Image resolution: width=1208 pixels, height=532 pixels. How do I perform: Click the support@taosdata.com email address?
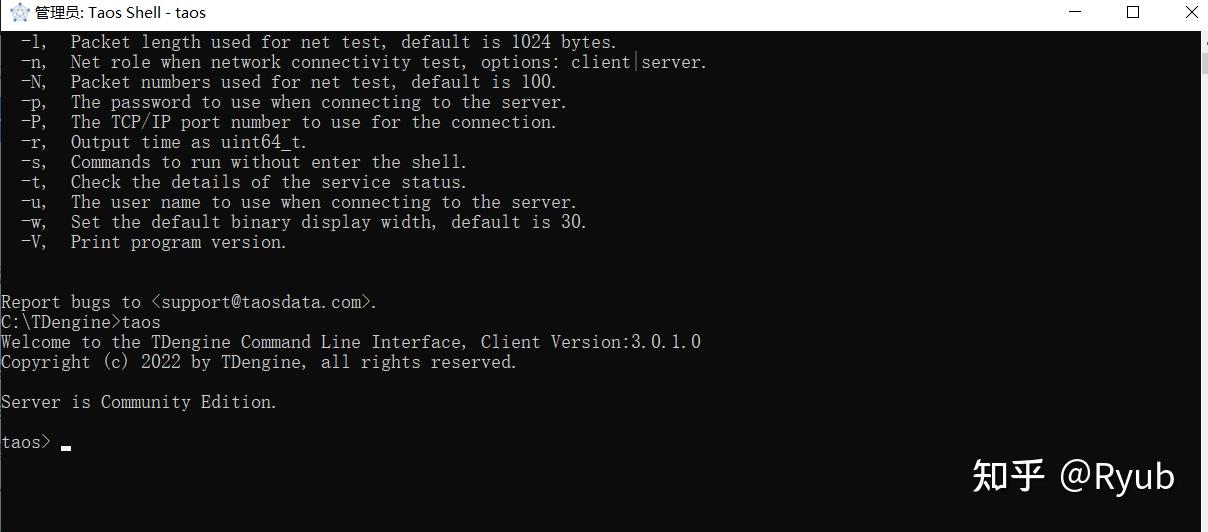(261, 302)
